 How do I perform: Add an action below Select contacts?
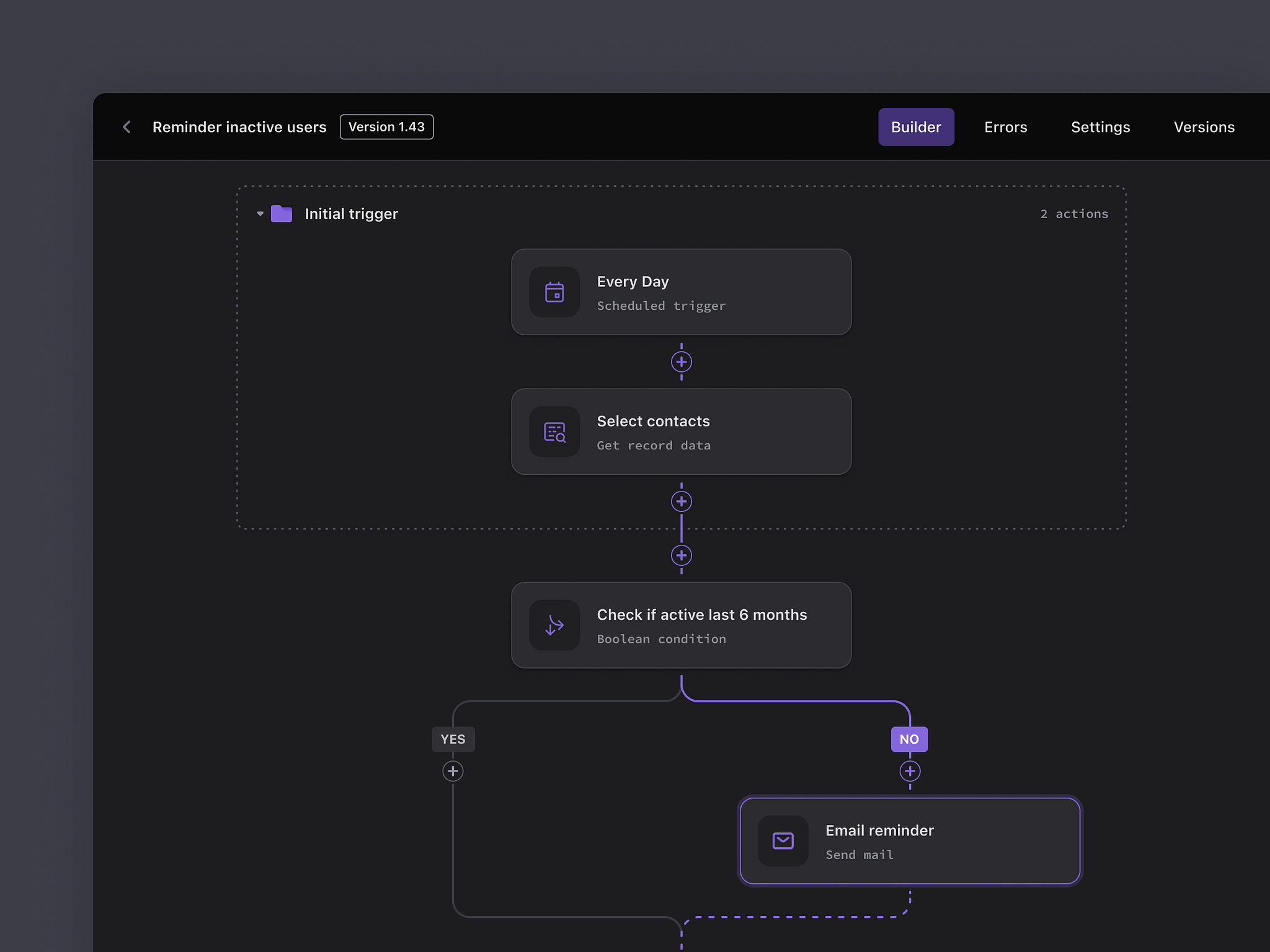coord(681,501)
